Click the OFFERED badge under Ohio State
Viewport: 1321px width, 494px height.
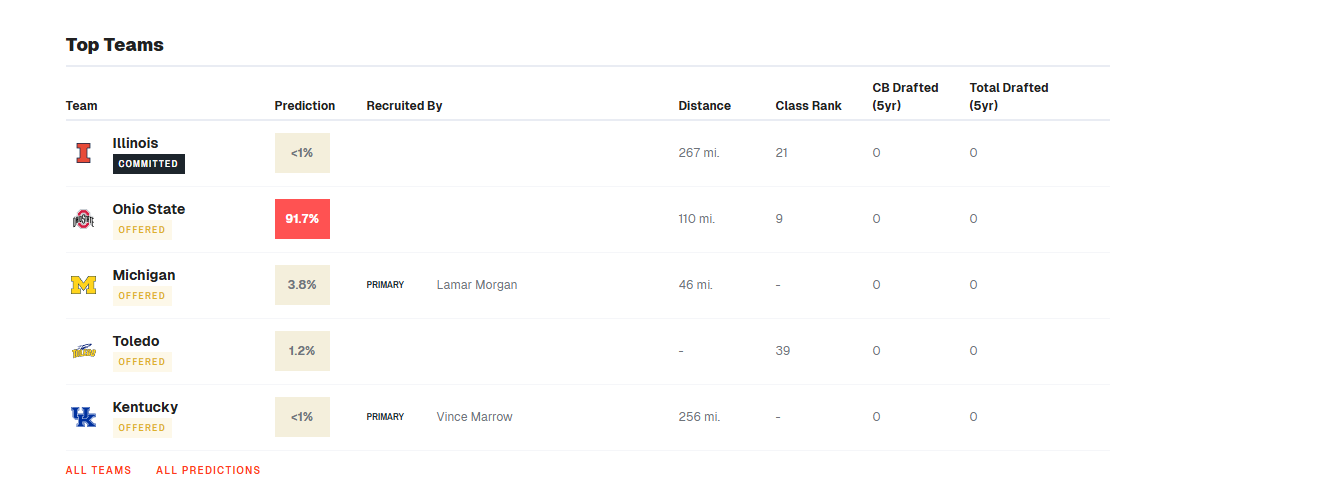point(141,230)
